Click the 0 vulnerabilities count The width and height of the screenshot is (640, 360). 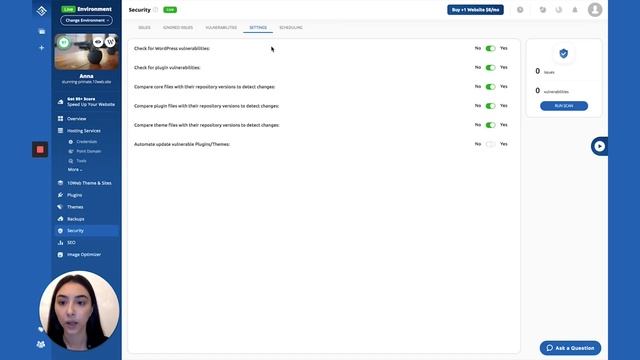point(538,91)
